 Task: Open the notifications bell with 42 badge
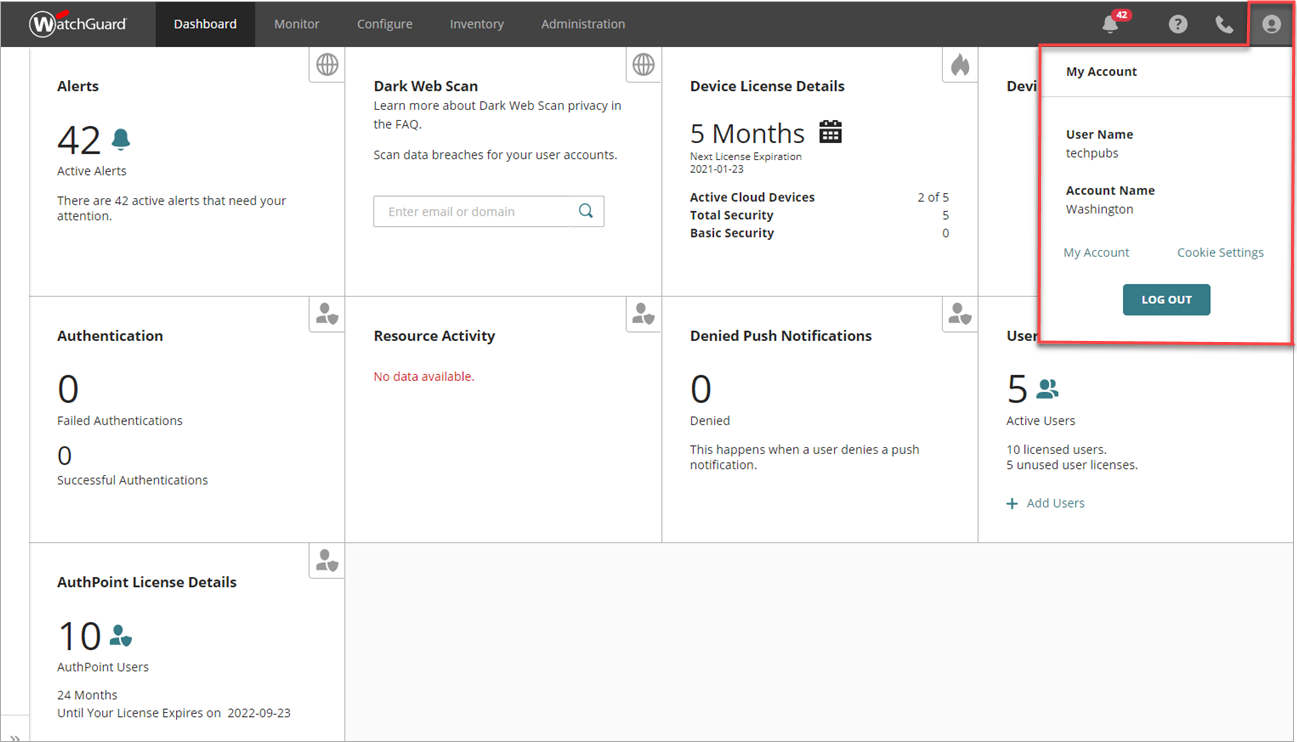point(1111,24)
